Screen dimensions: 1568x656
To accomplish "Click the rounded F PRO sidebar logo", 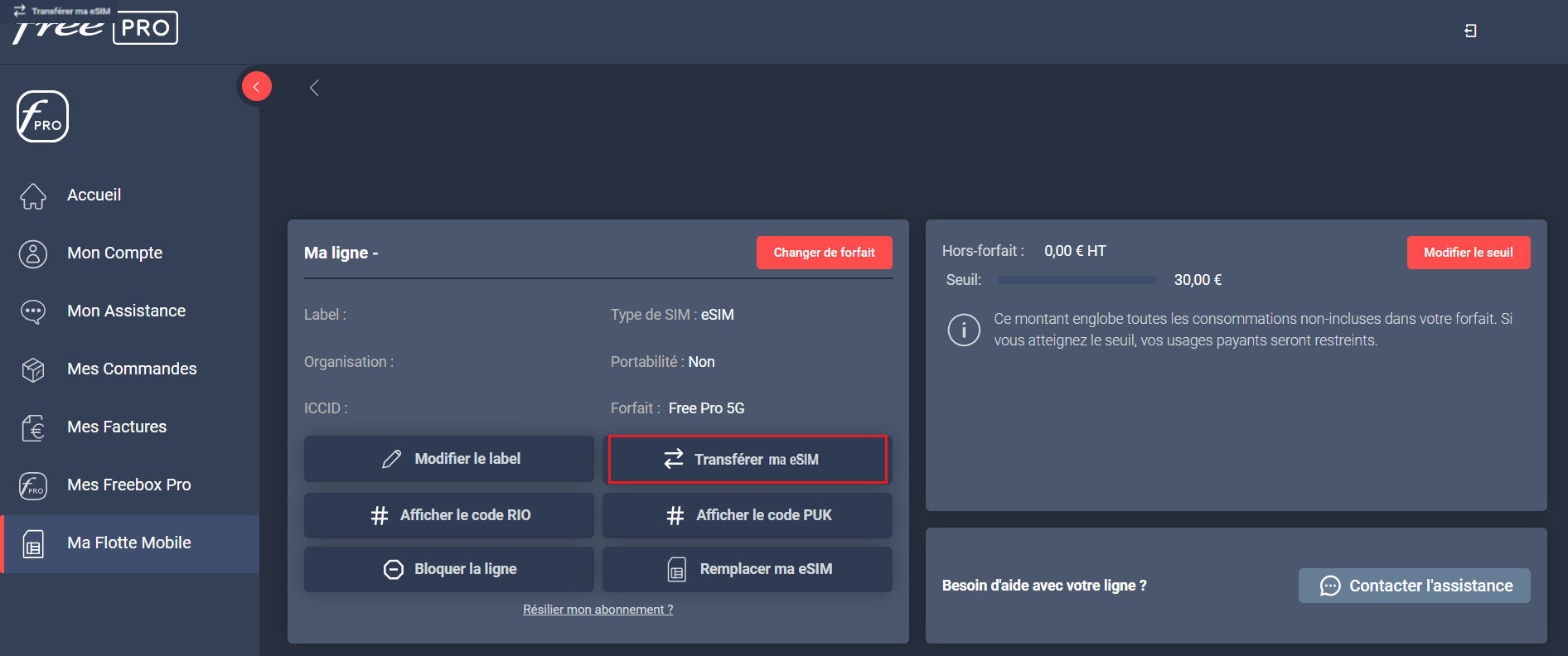I will [42, 116].
